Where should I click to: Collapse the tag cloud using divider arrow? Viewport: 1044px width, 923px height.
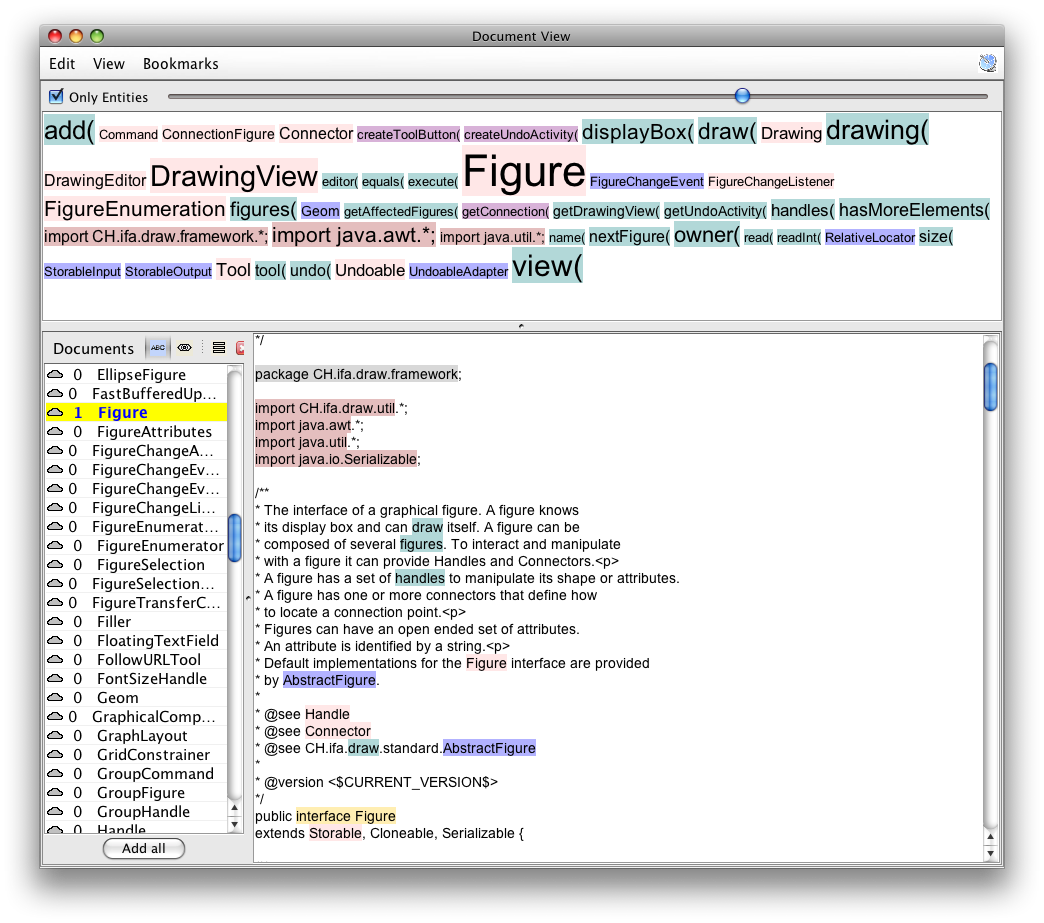tap(521, 326)
